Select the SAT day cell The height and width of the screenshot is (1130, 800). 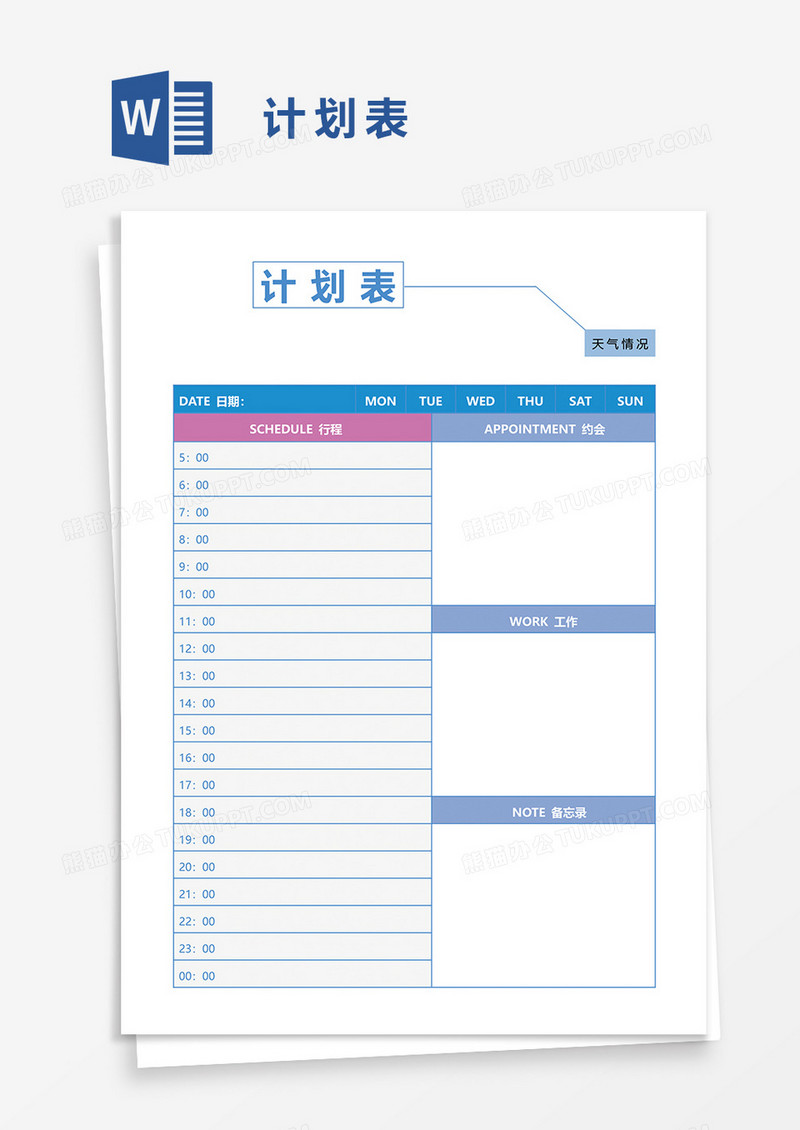580,400
